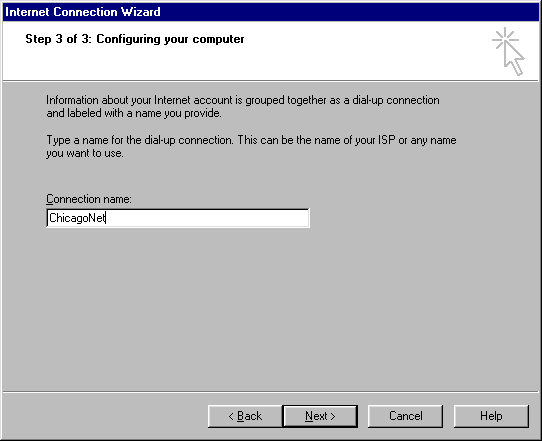Proceed with the Next button
The width and height of the screenshot is (542, 441).
click(x=320, y=416)
